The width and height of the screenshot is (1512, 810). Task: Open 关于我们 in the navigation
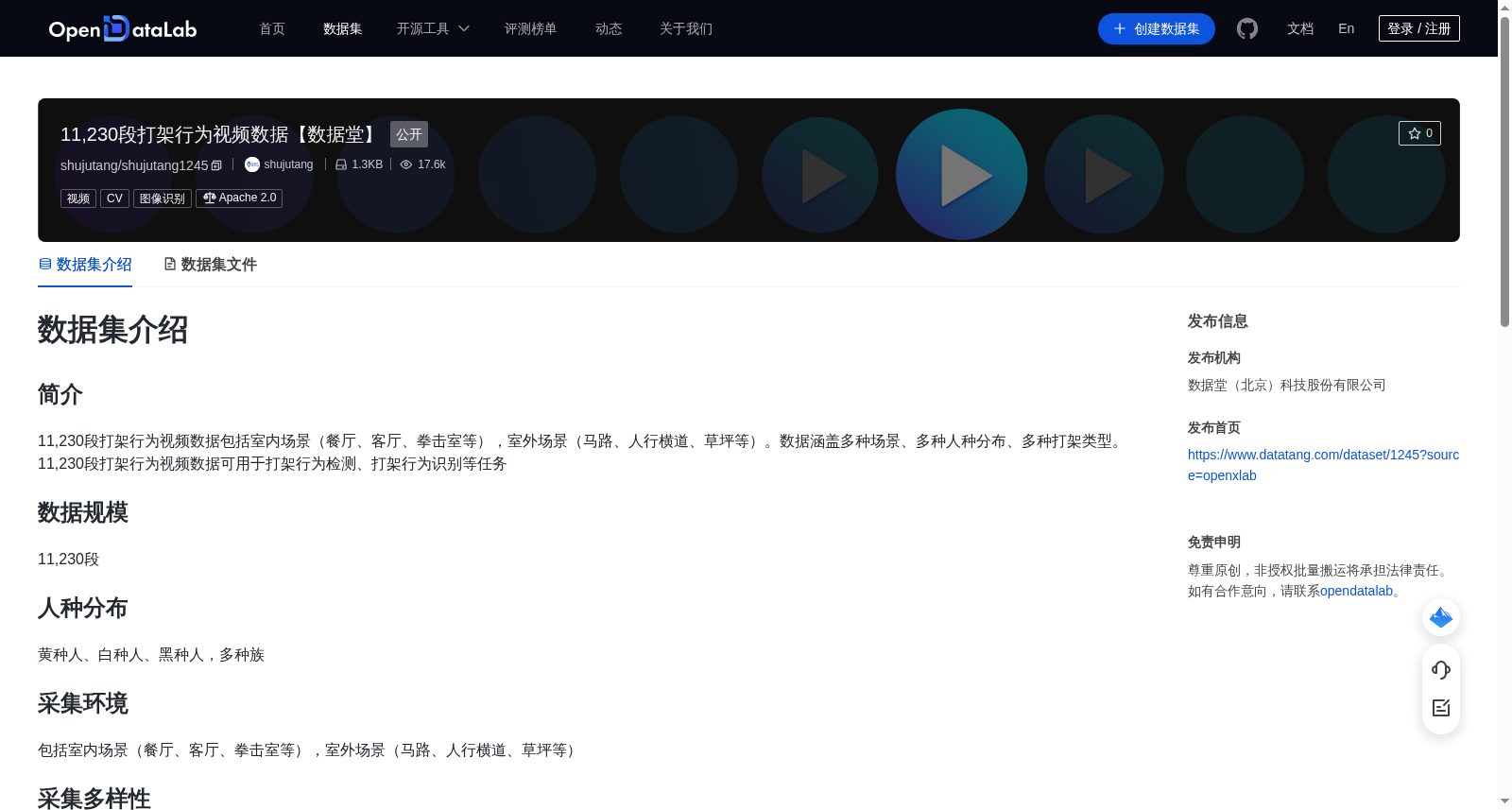(x=686, y=28)
